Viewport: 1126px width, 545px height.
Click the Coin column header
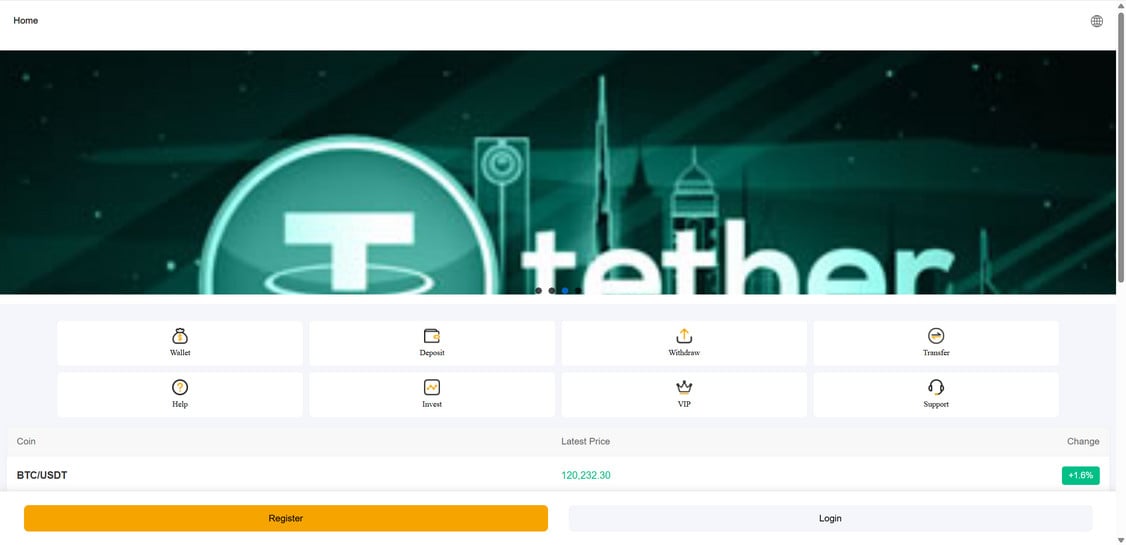tap(26, 442)
